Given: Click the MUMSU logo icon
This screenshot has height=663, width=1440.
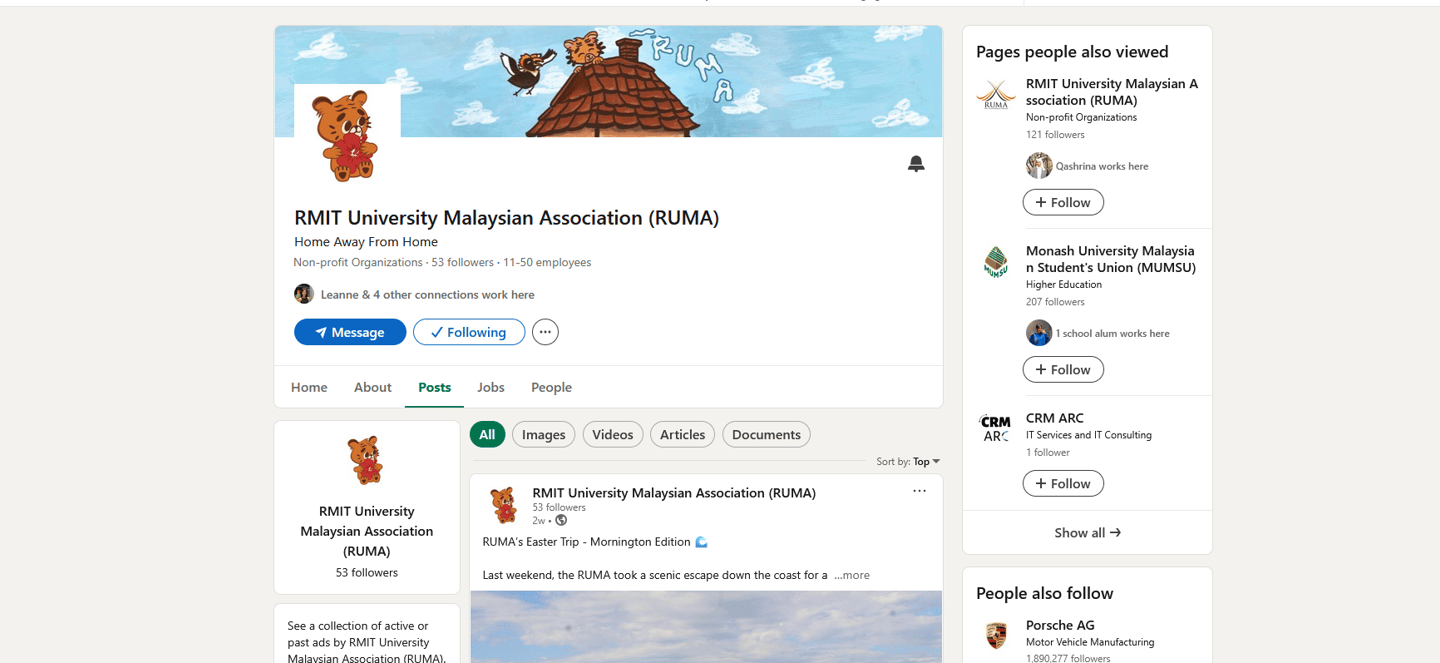Looking at the screenshot, I should 996,262.
